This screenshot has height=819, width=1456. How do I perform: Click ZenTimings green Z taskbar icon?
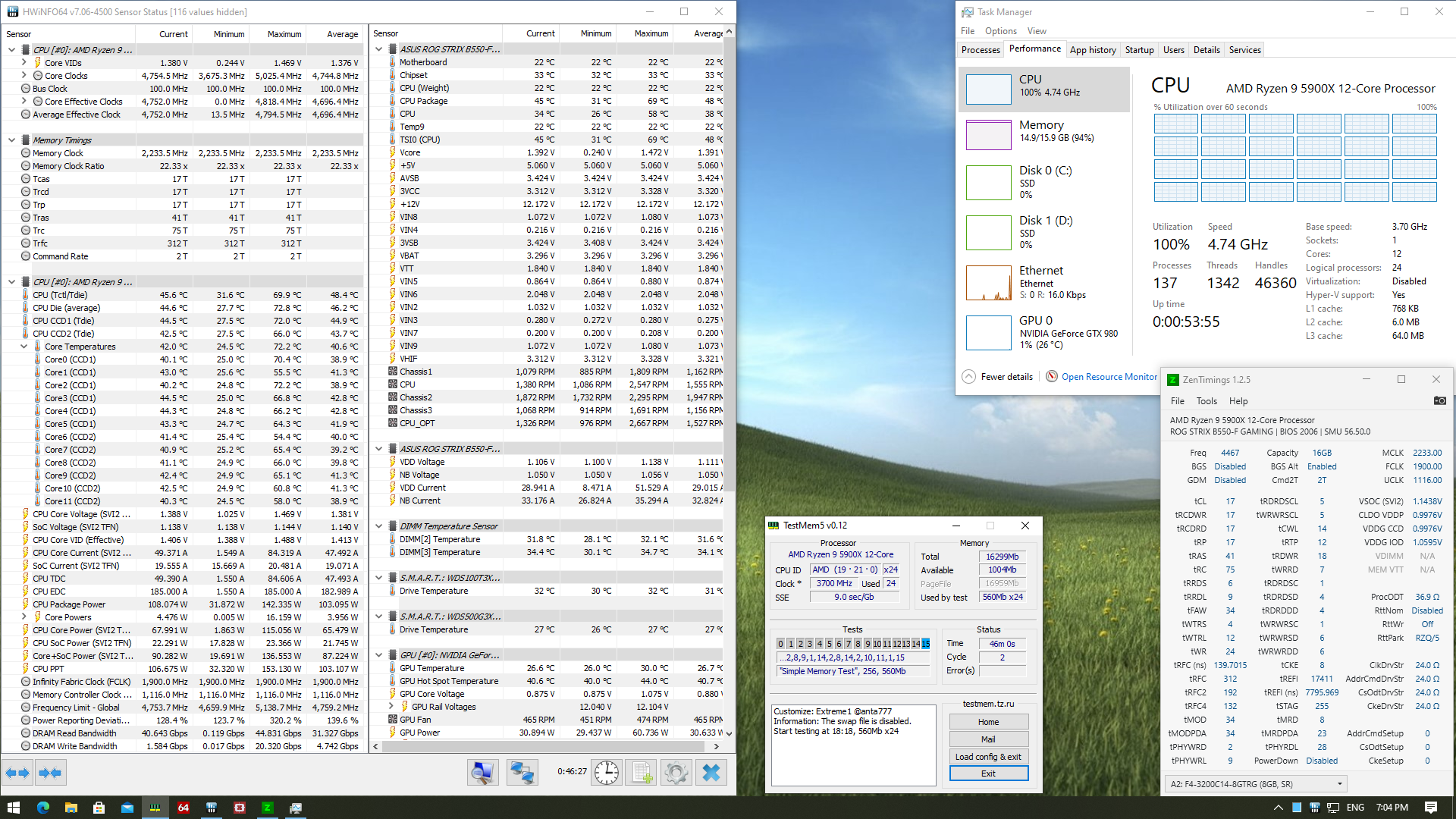267,808
